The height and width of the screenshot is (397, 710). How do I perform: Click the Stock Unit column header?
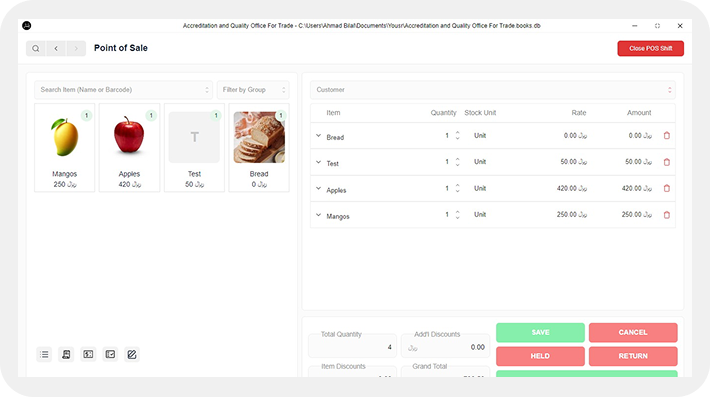pos(480,113)
